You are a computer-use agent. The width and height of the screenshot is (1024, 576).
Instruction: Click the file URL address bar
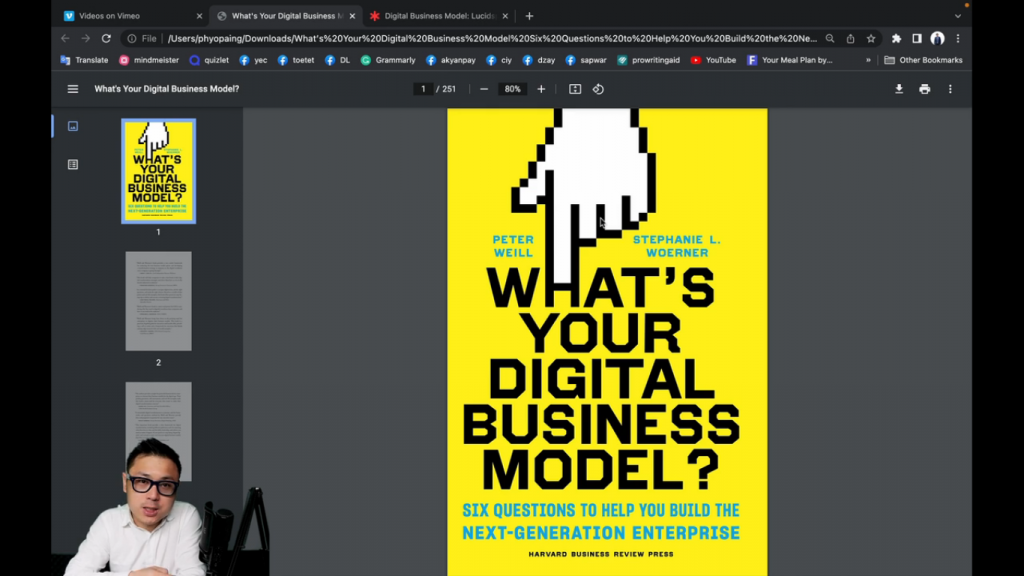pyautogui.click(x=492, y=39)
